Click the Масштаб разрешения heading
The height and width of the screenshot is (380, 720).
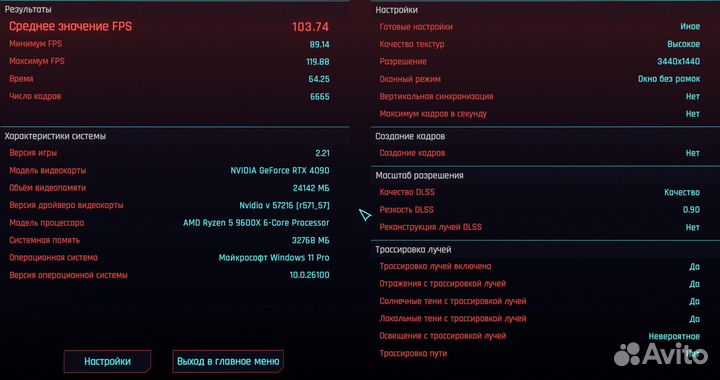[419, 176]
